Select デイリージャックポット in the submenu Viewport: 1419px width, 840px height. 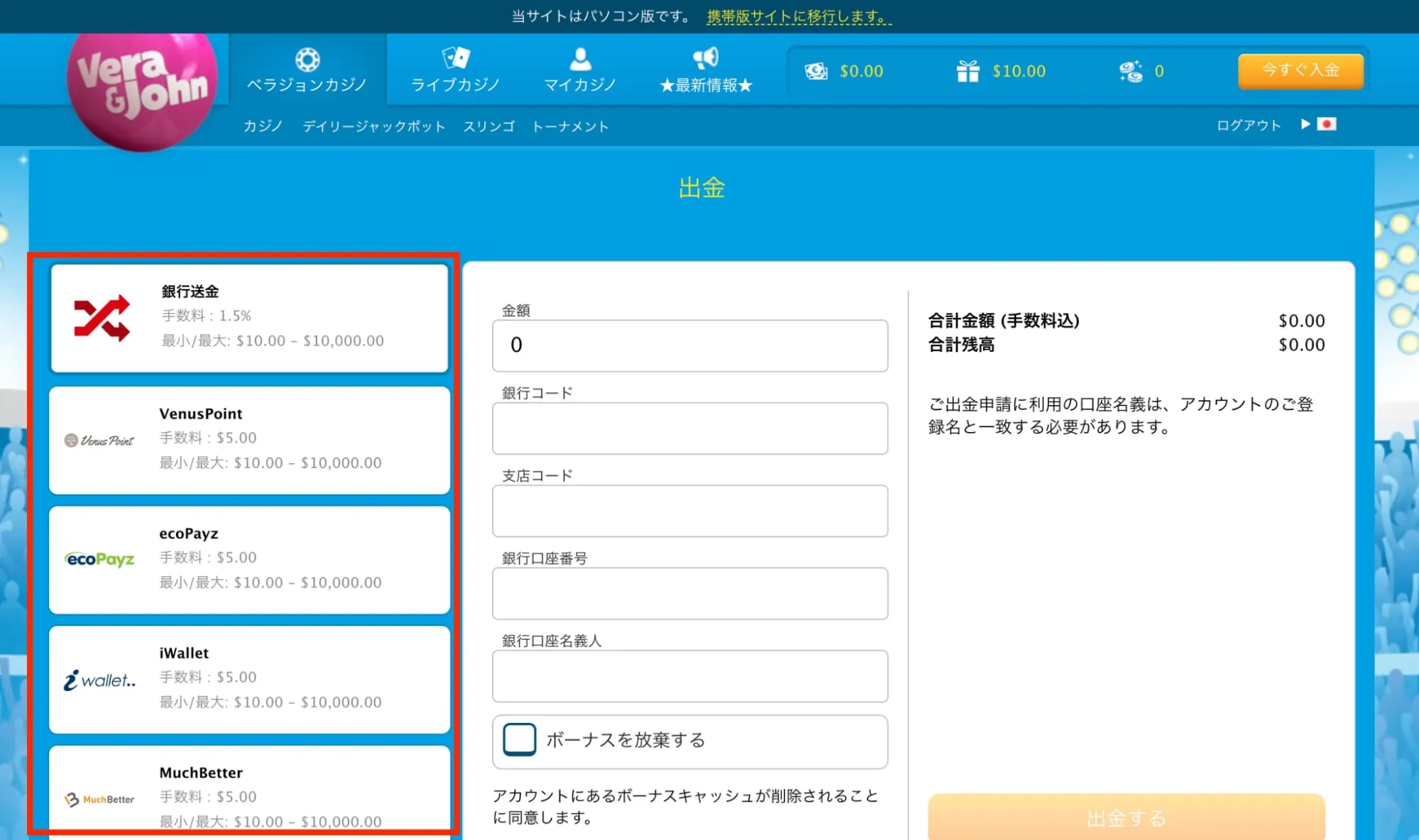pyautogui.click(x=374, y=126)
